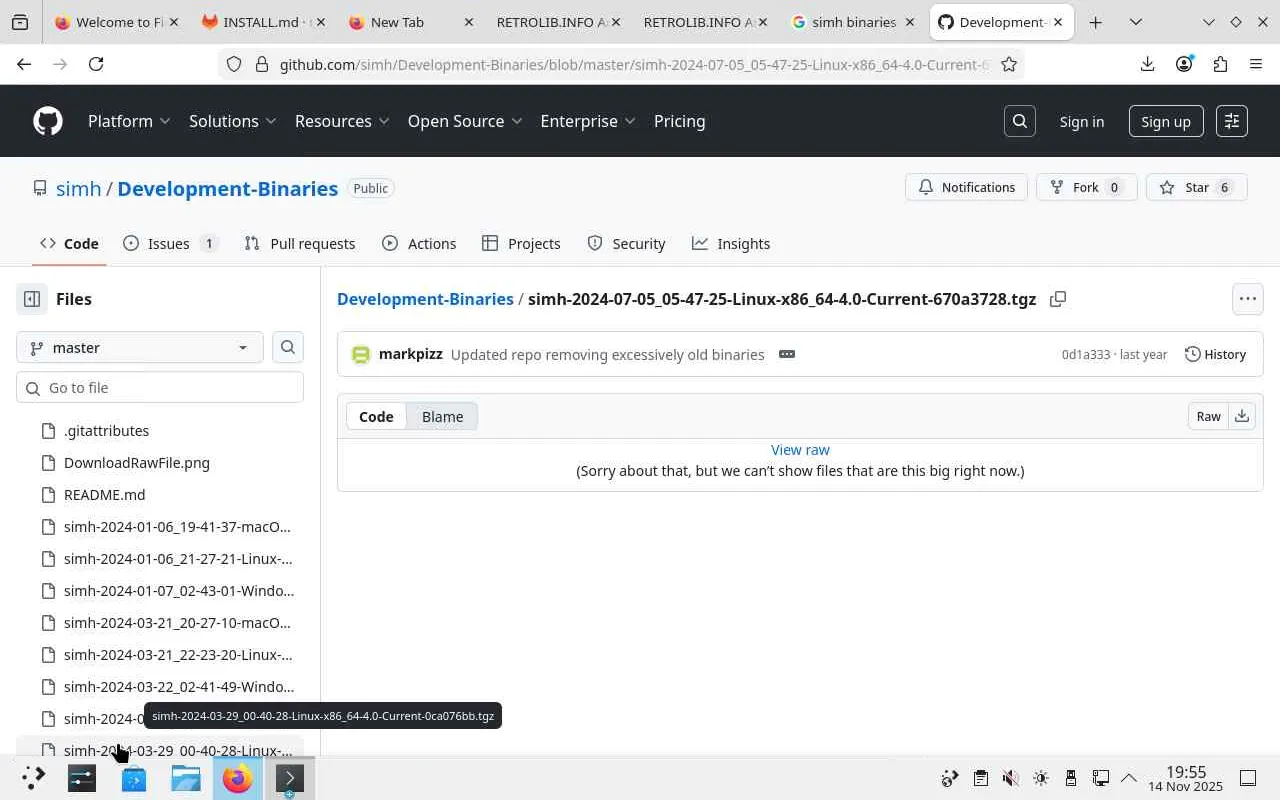Expand the Solutions menu
The height and width of the screenshot is (800, 1280).
pyautogui.click(x=232, y=121)
